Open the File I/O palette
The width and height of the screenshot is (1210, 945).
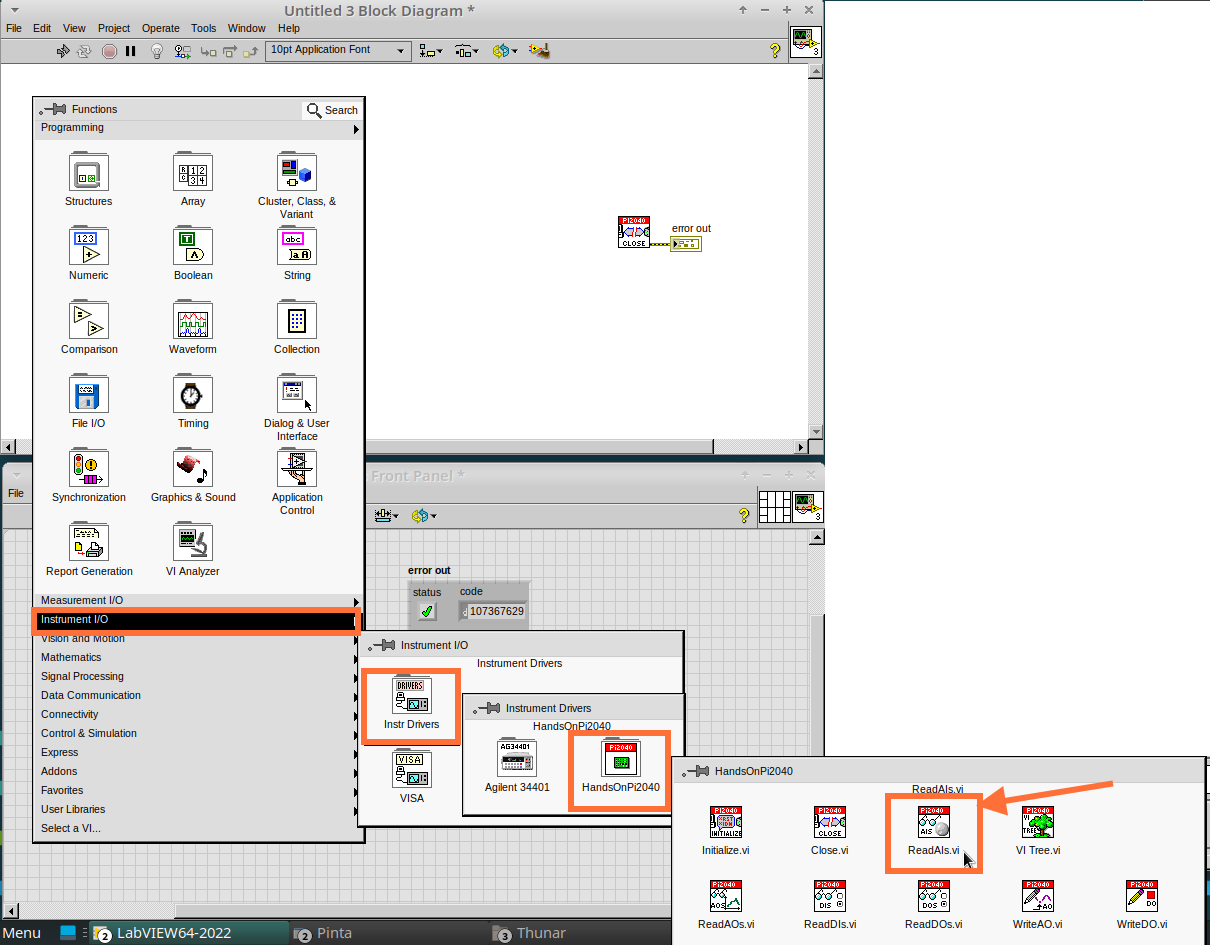89,402
